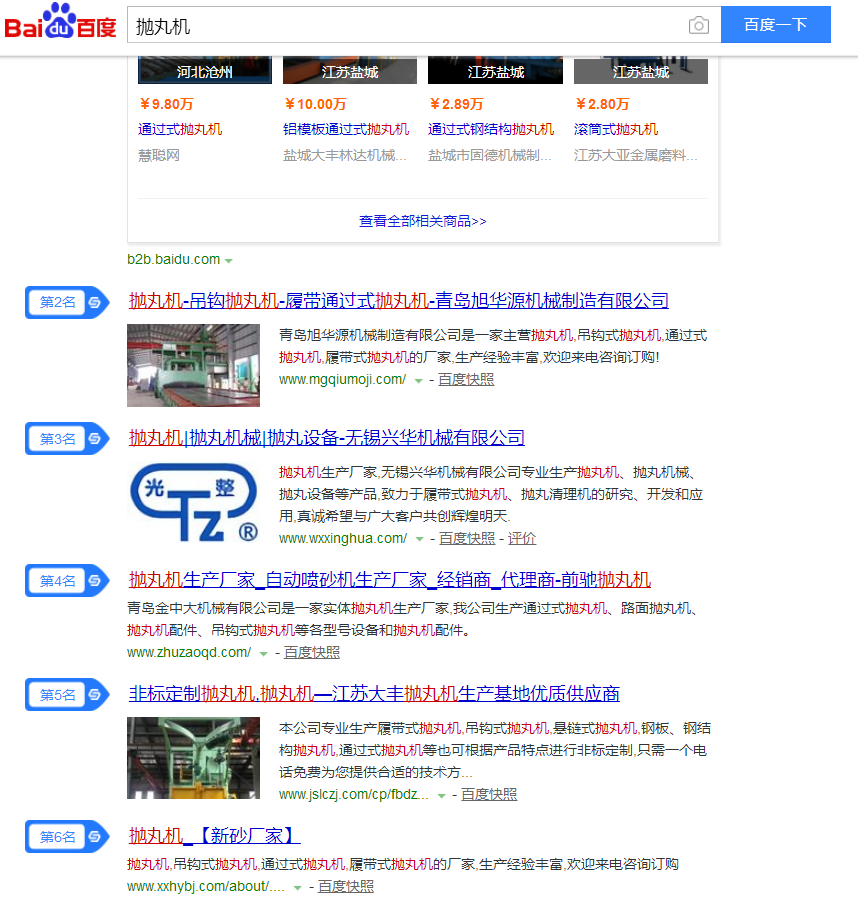
Task: Open result title 青岛旭华源机械制造有限公司
Action: click(399, 301)
